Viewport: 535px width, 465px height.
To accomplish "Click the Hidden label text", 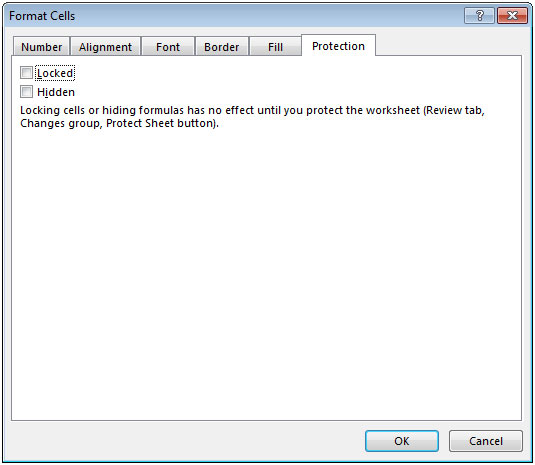I will coord(56,92).
